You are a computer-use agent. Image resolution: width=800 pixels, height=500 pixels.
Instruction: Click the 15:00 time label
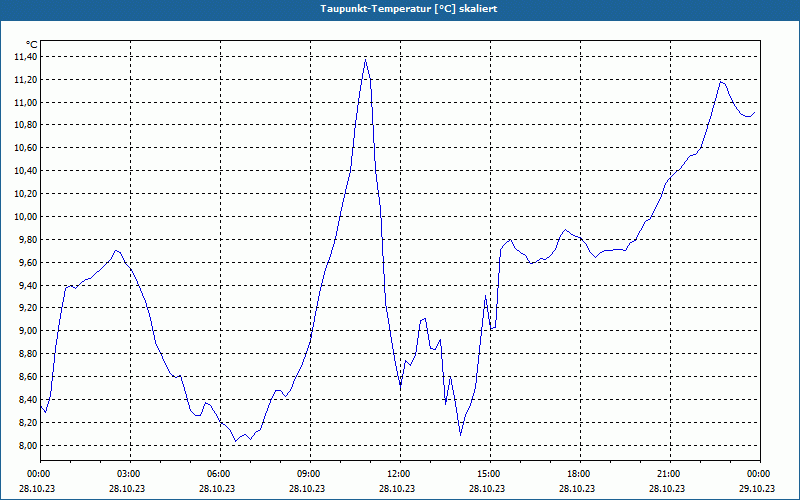pos(488,474)
